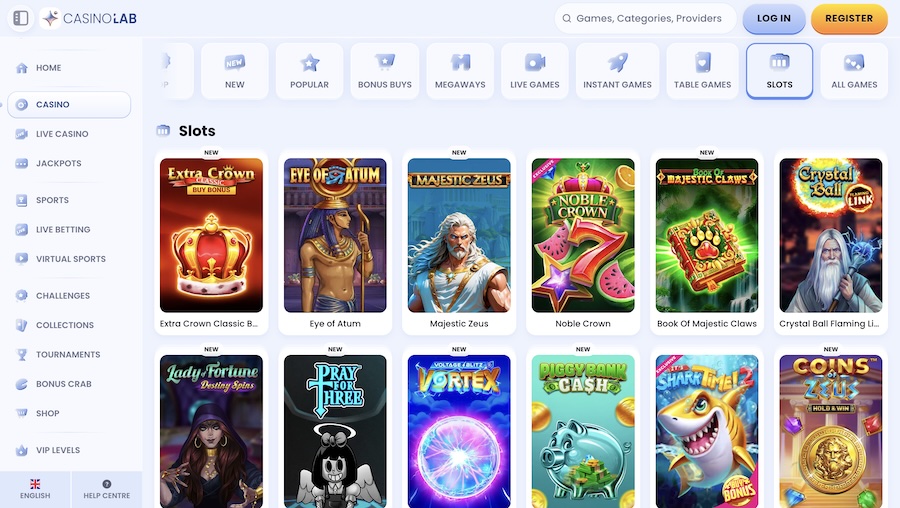Screen dimensions: 900x508
Task: Click the CasinoLab logo
Action: 89,18
